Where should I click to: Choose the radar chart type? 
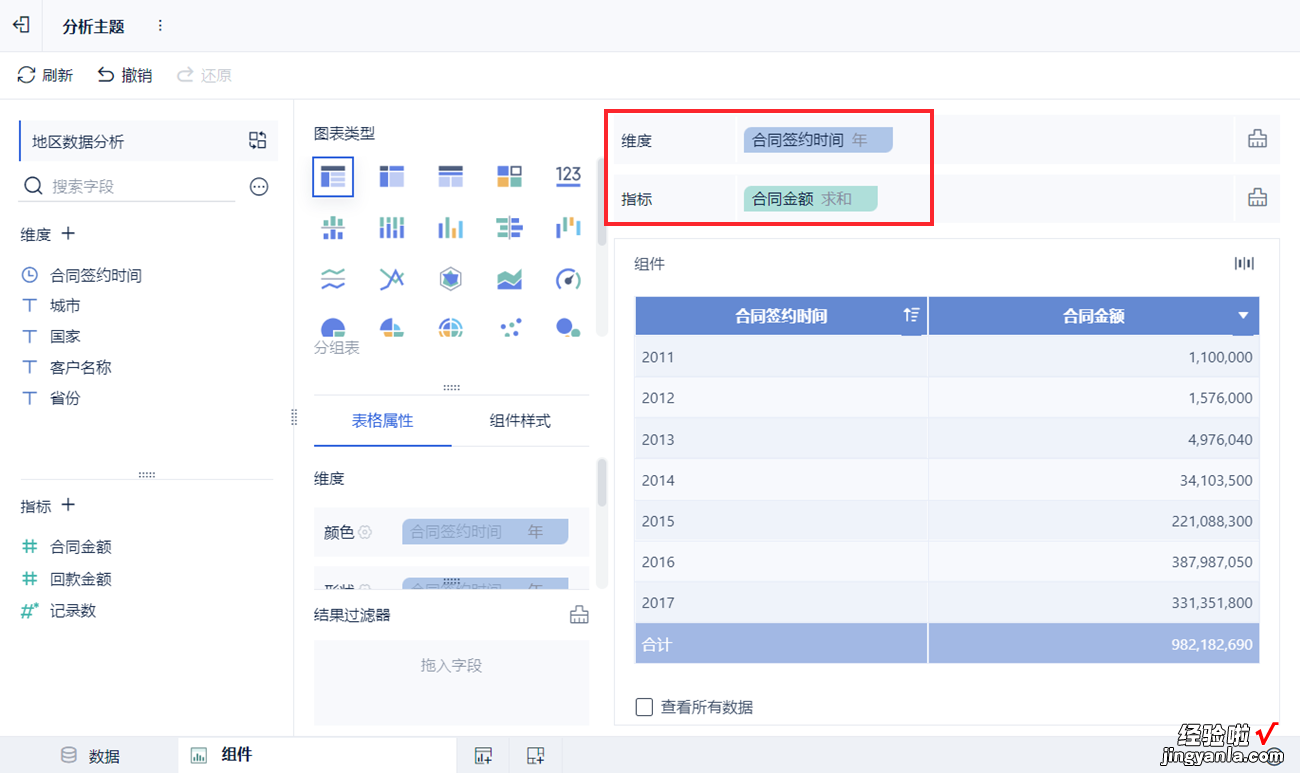click(450, 279)
